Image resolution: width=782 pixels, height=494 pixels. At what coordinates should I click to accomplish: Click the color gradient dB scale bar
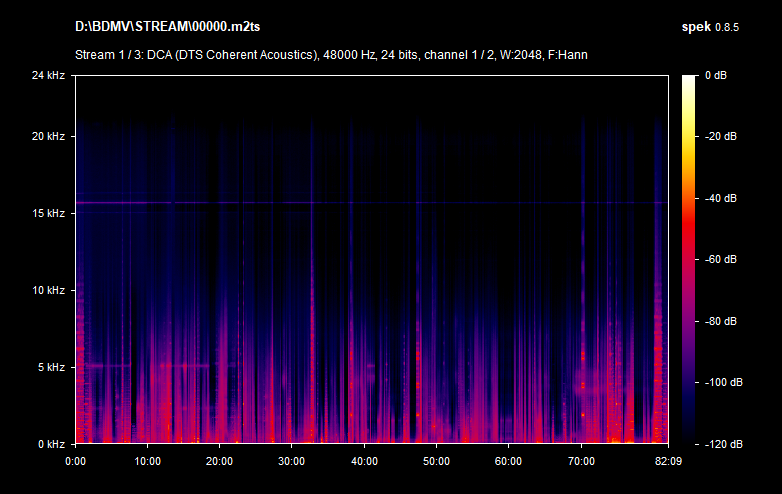690,259
